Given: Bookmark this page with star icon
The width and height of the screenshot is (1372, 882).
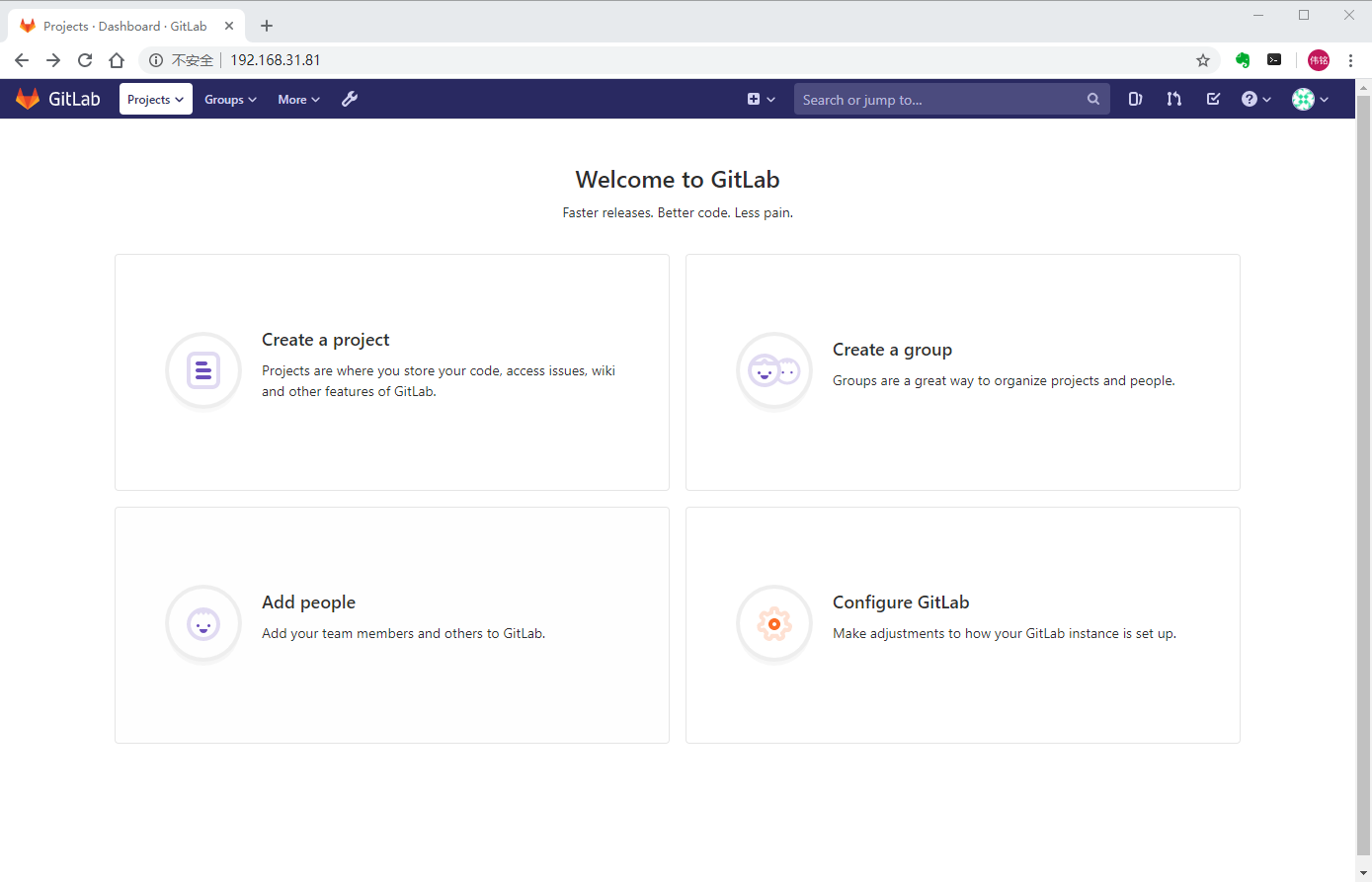Looking at the screenshot, I should 1203,60.
